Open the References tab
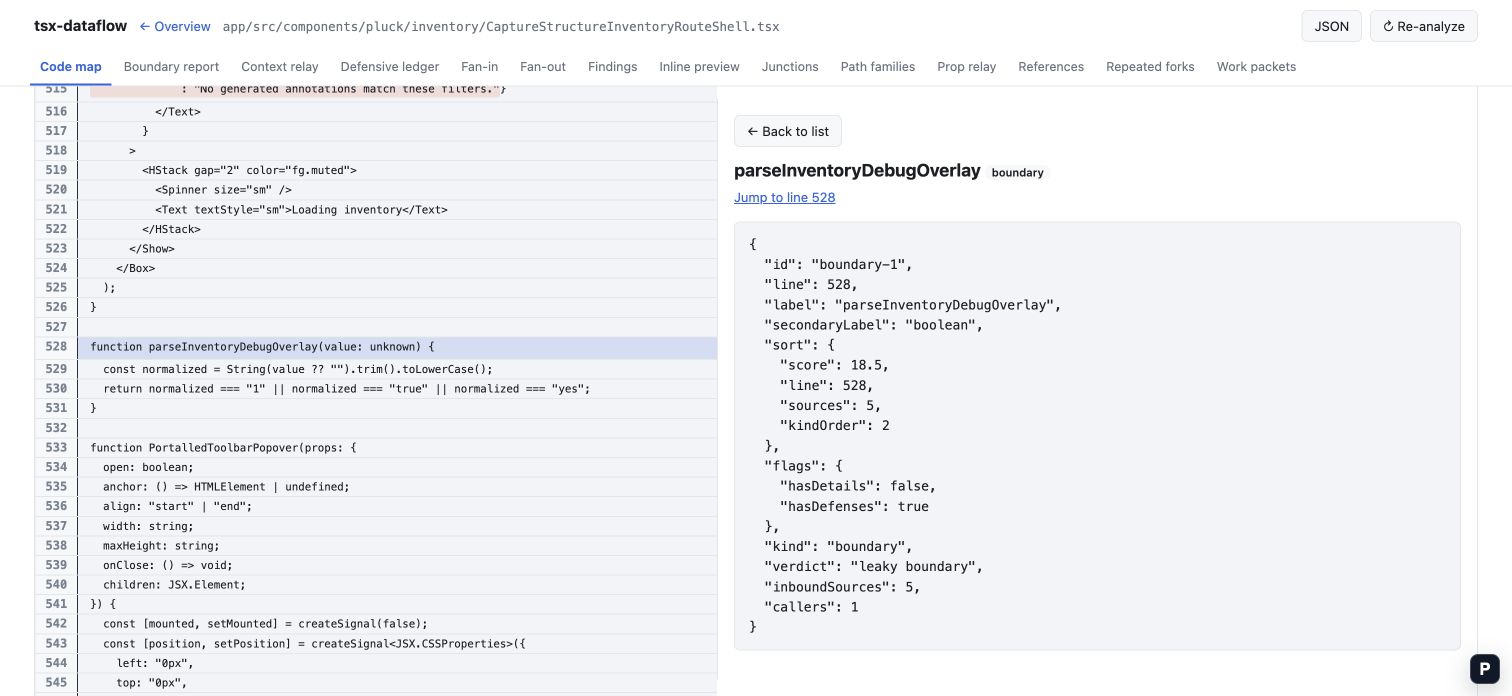The width and height of the screenshot is (1512, 696). (x=1051, y=66)
